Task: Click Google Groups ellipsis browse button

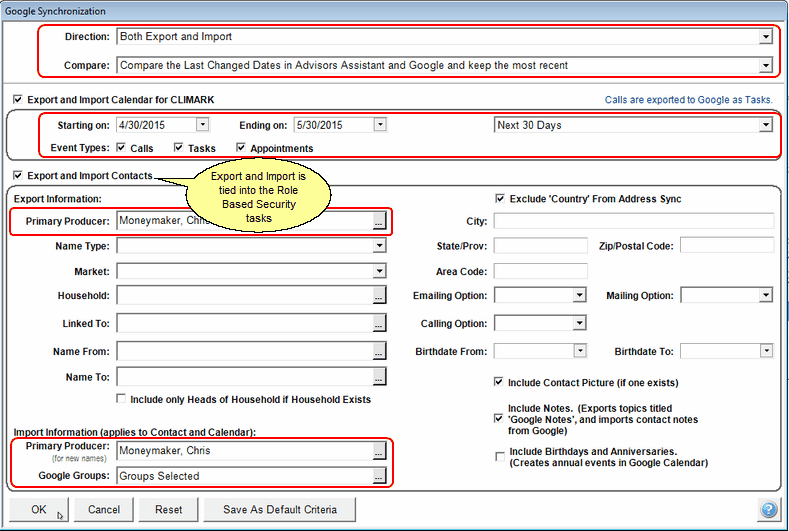Action: click(379, 477)
